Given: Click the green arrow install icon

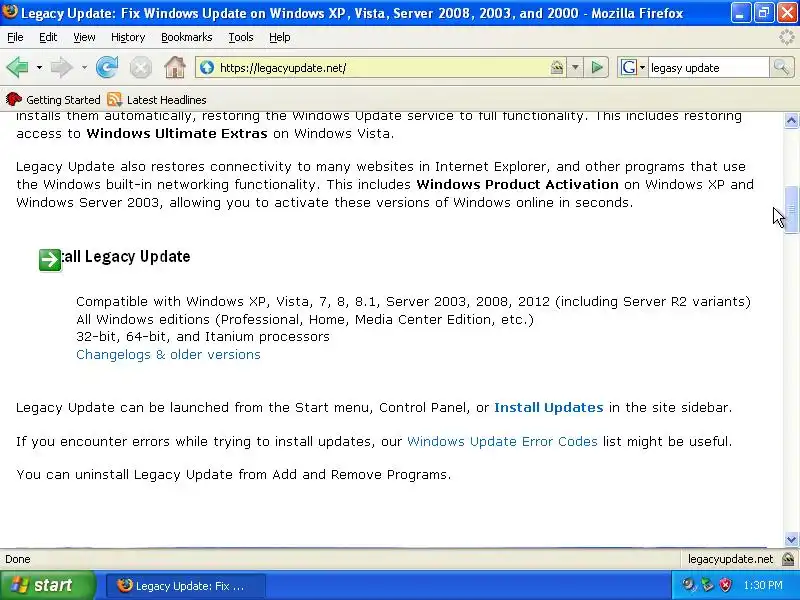Looking at the screenshot, I should pos(50,260).
